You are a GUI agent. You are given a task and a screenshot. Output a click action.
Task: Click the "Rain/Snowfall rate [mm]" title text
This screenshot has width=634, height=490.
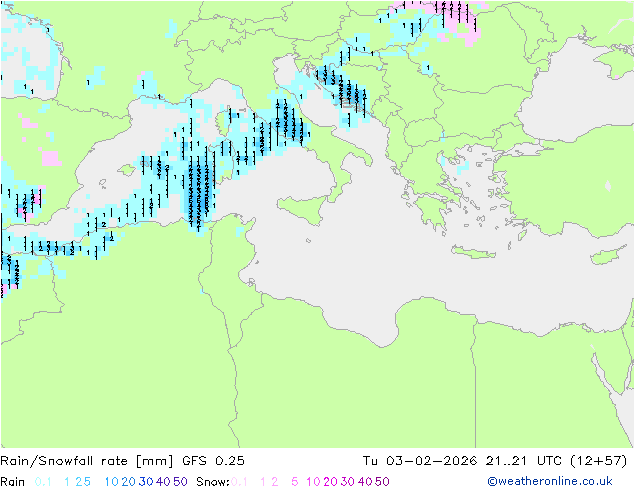(87, 461)
